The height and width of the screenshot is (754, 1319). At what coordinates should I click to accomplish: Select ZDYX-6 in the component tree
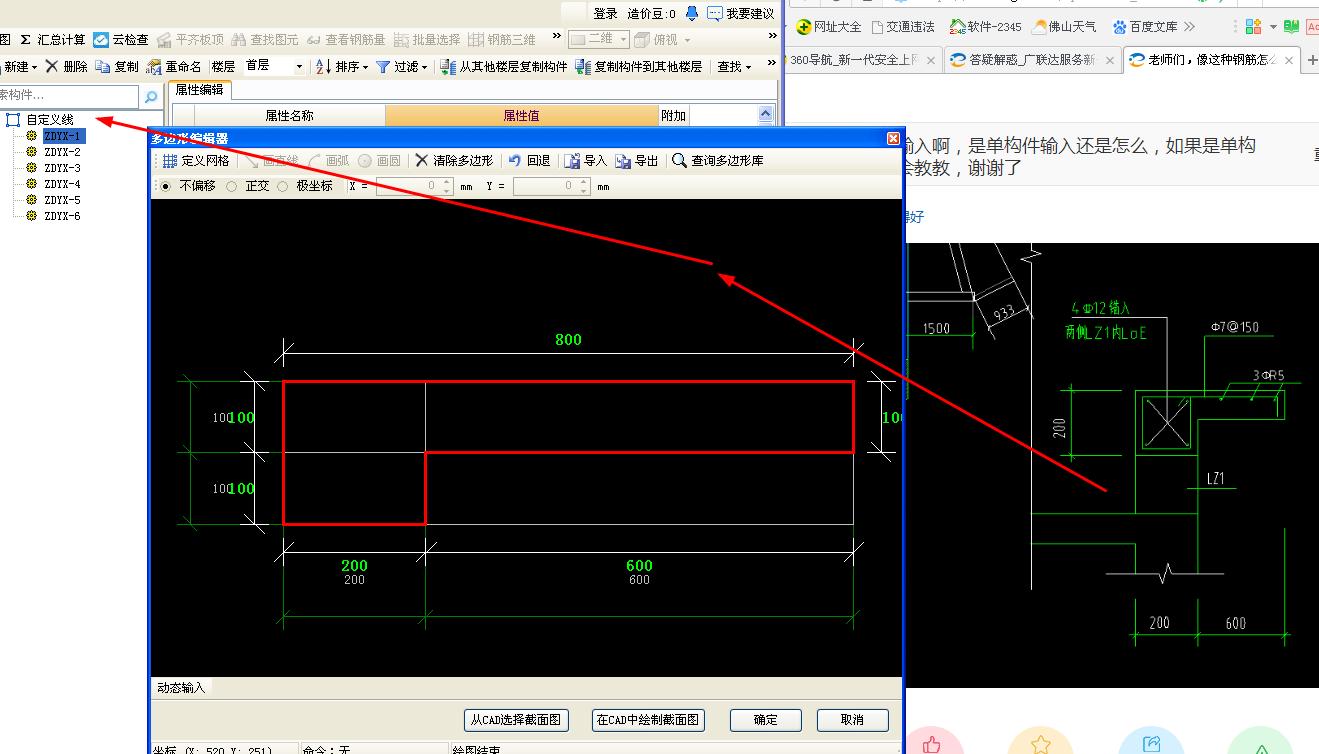click(62, 216)
